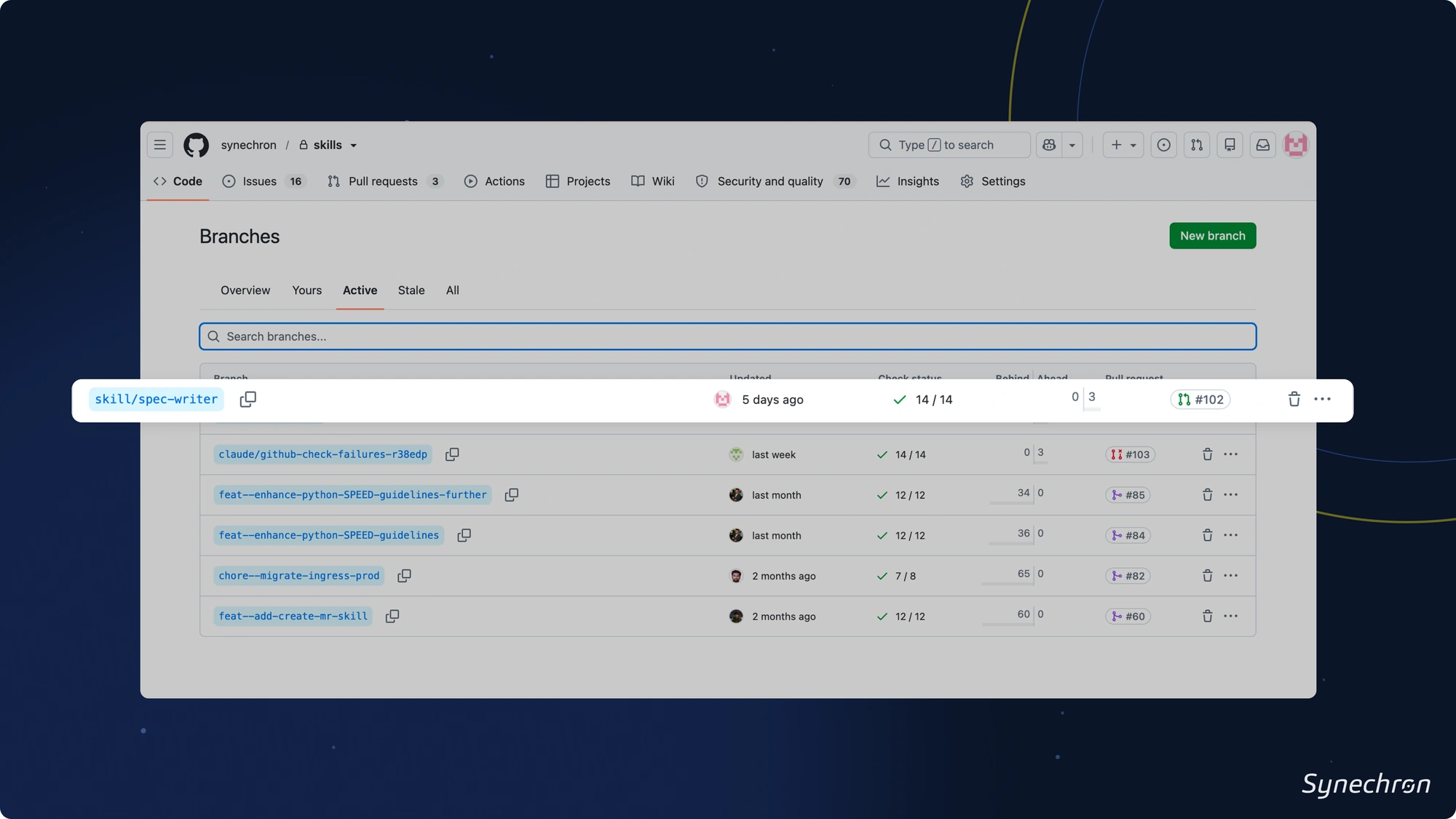Copy the skill/spec-writer branch name
Screen dimensions: 1456x819
pyautogui.click(x=248, y=399)
